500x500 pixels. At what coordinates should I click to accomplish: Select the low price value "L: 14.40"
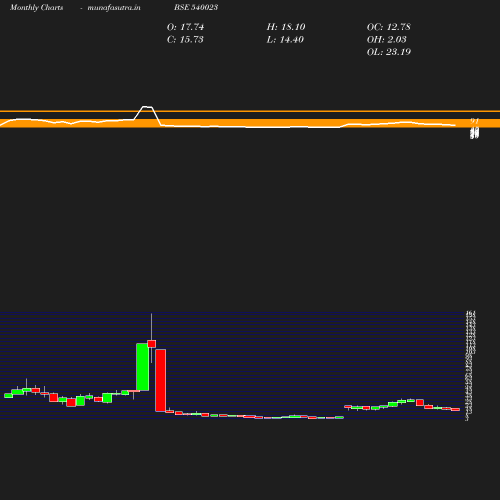(x=285, y=39)
